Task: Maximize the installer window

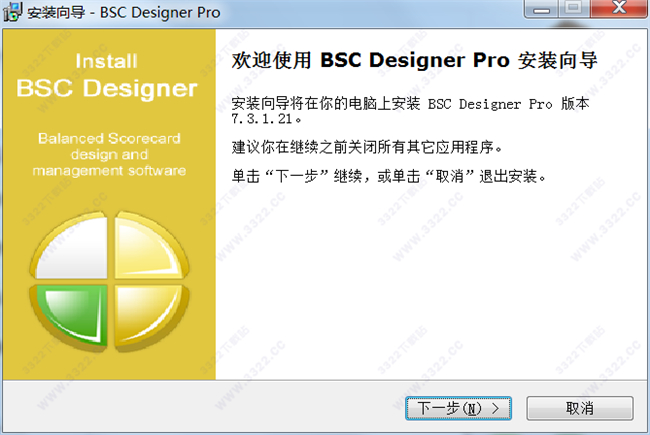Action: pyautogui.click(x=574, y=8)
